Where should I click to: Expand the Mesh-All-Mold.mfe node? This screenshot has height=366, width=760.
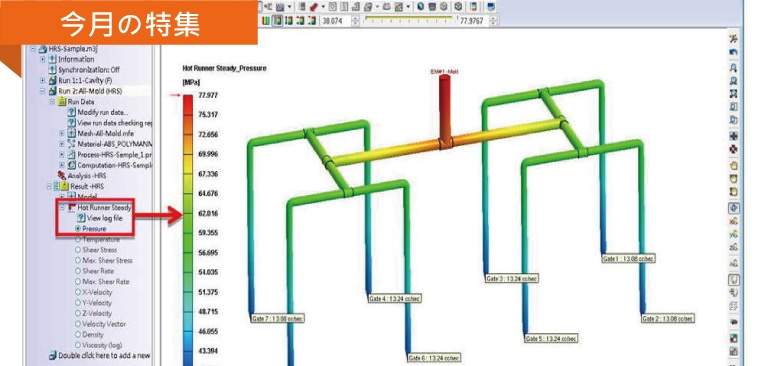coord(62,133)
